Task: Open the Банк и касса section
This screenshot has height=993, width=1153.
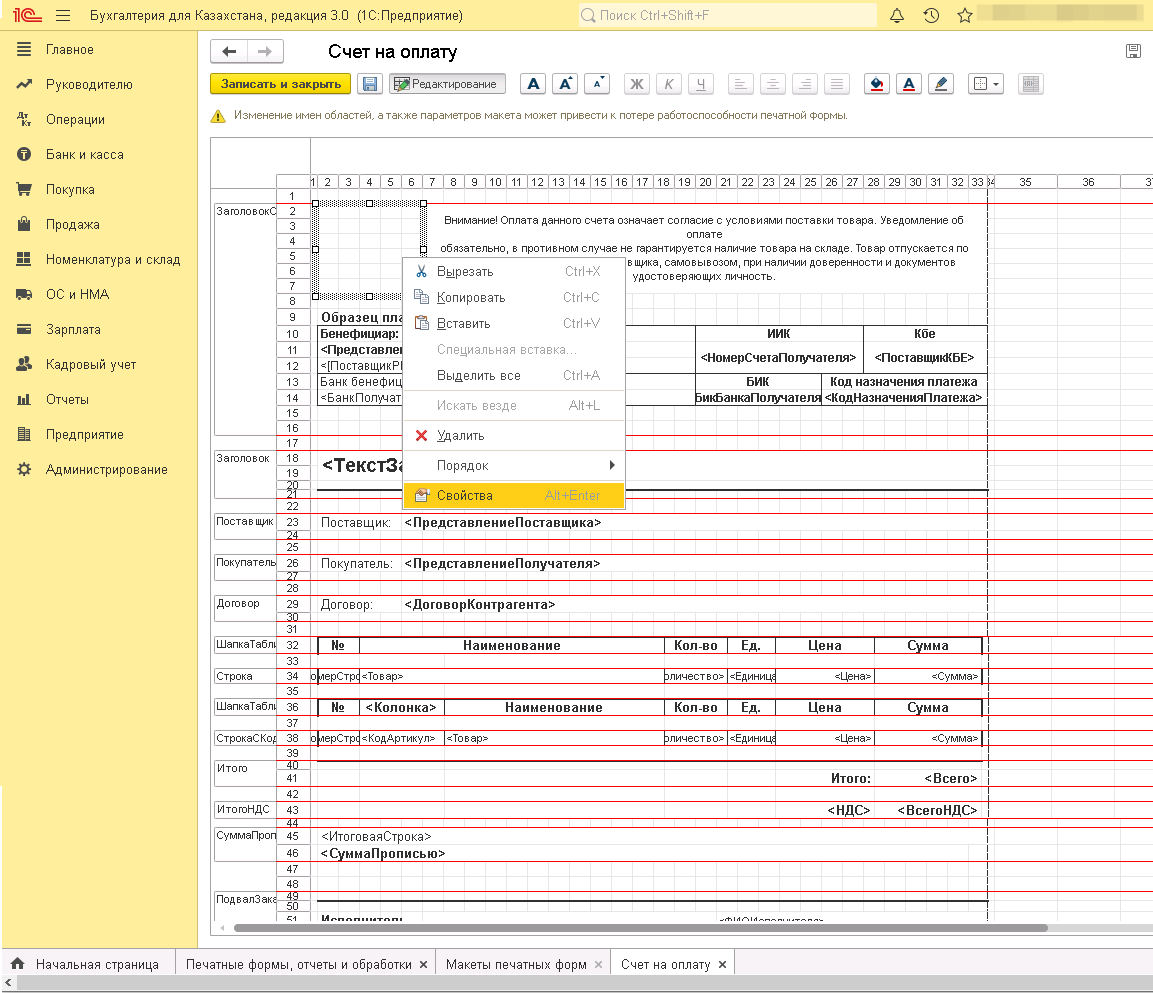Action: 99,154
